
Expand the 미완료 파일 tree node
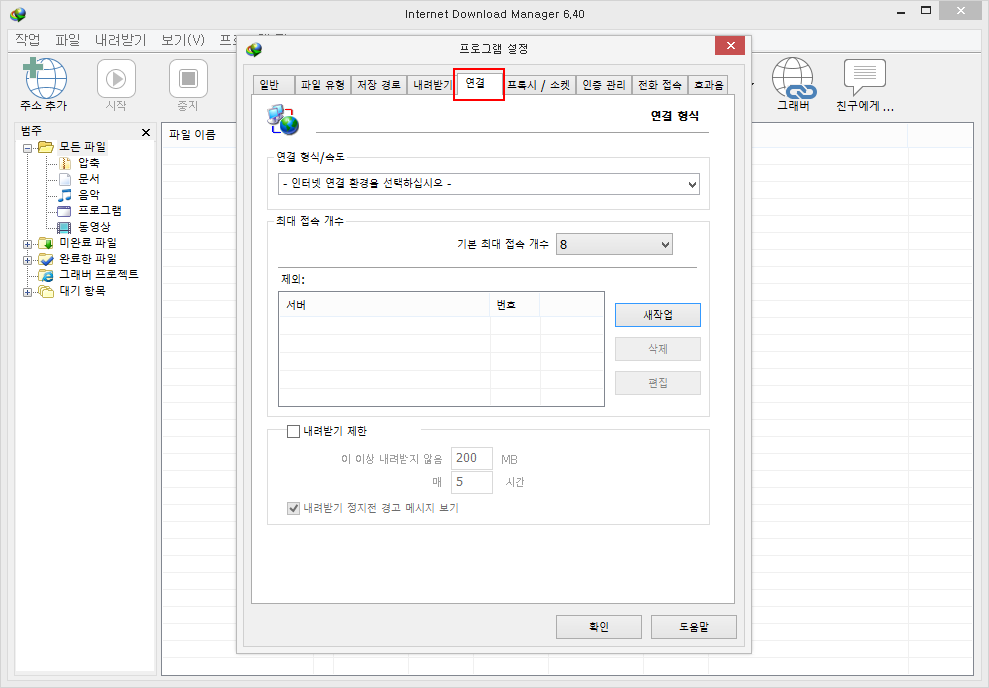[x=27, y=244]
